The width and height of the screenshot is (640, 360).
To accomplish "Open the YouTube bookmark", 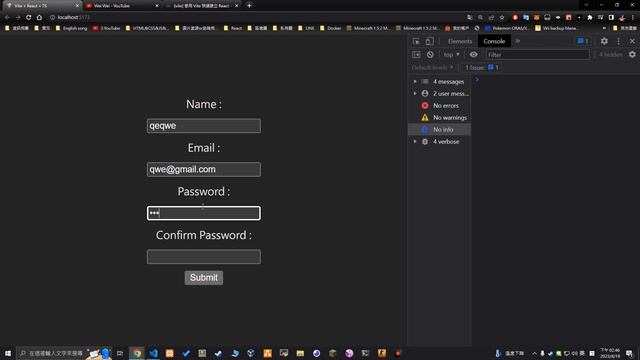I will (106, 28).
